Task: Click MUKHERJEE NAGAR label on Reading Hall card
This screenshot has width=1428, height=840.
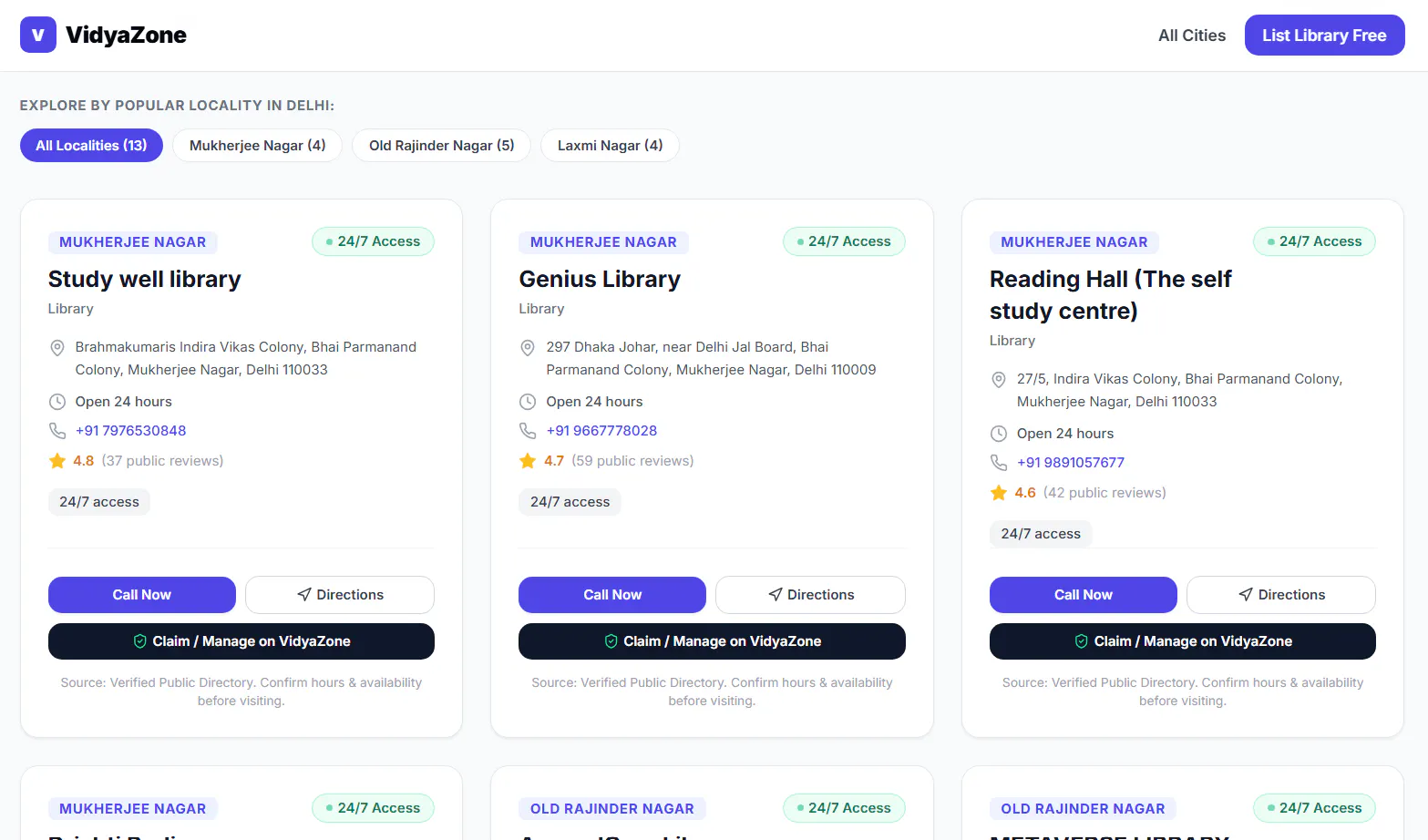Action: tap(1074, 242)
